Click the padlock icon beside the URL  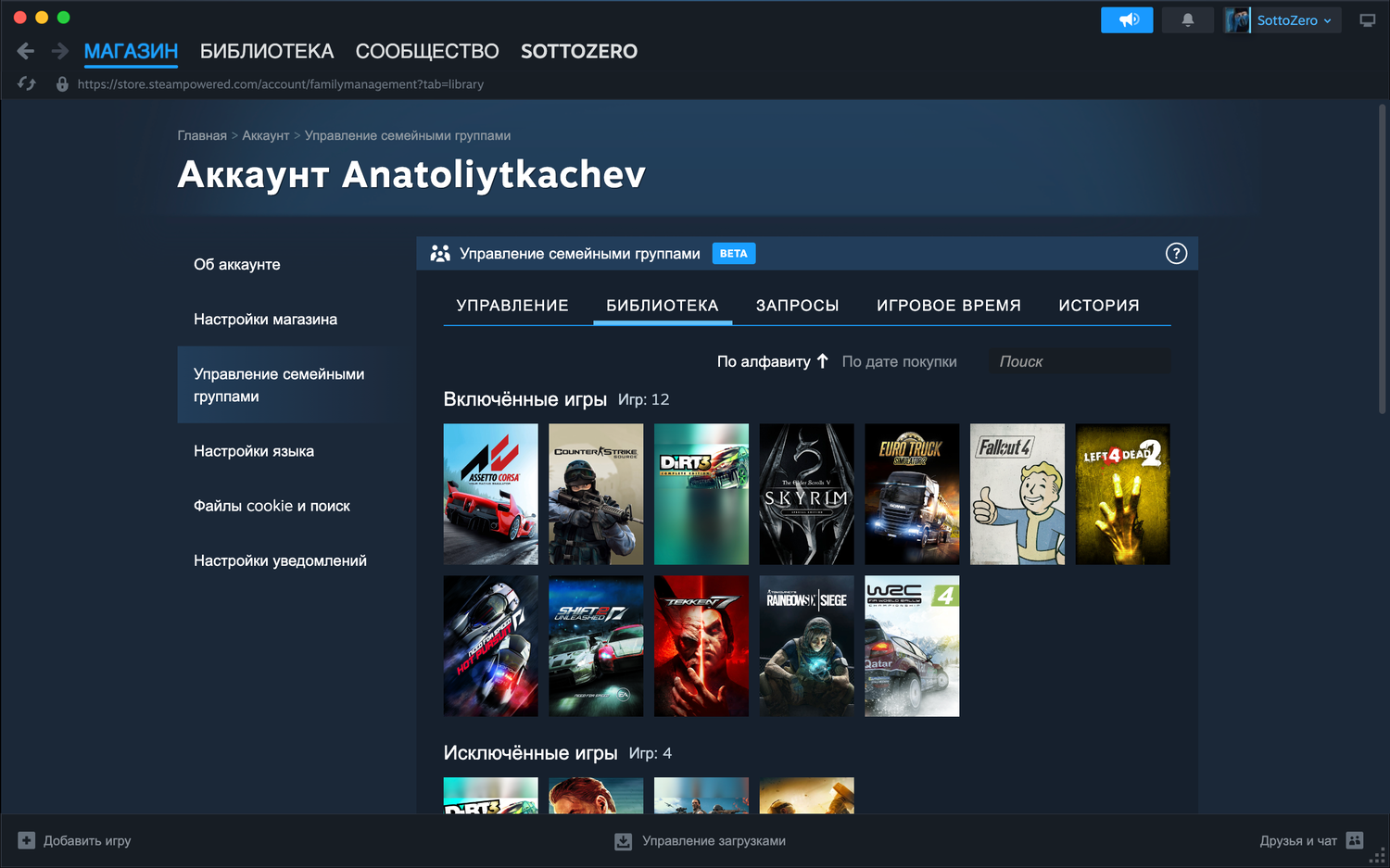[62, 84]
